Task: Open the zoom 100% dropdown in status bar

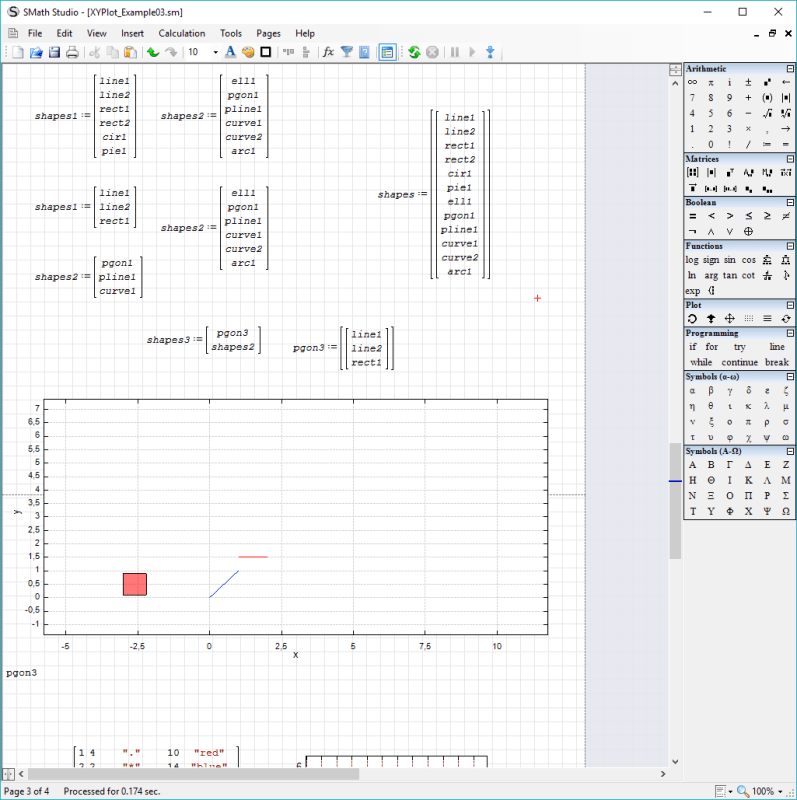Action: (x=780, y=792)
